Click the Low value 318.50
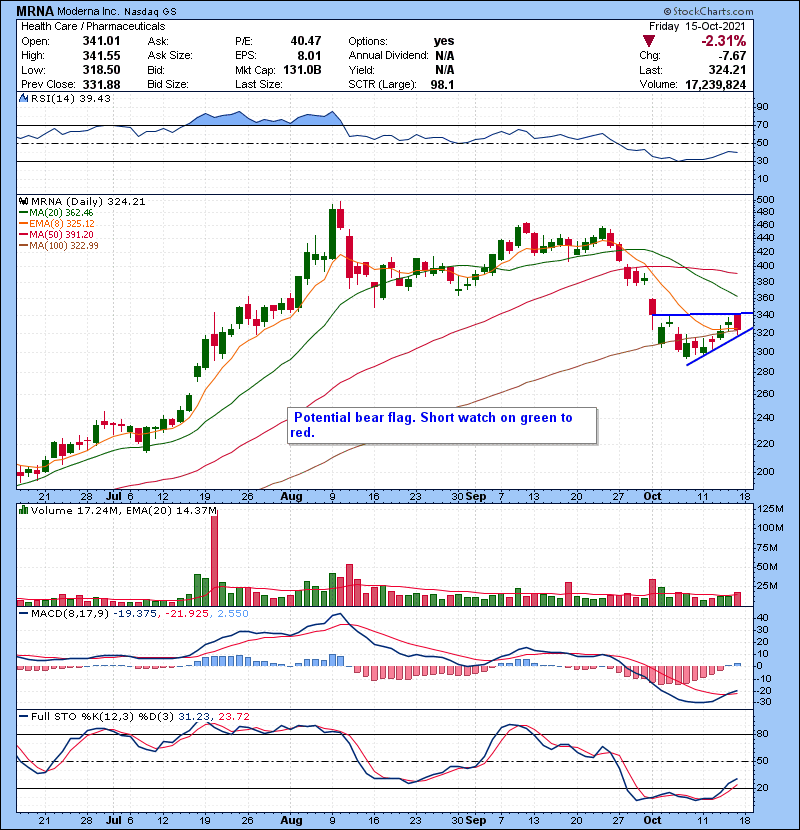The width and height of the screenshot is (800, 830). [101, 70]
